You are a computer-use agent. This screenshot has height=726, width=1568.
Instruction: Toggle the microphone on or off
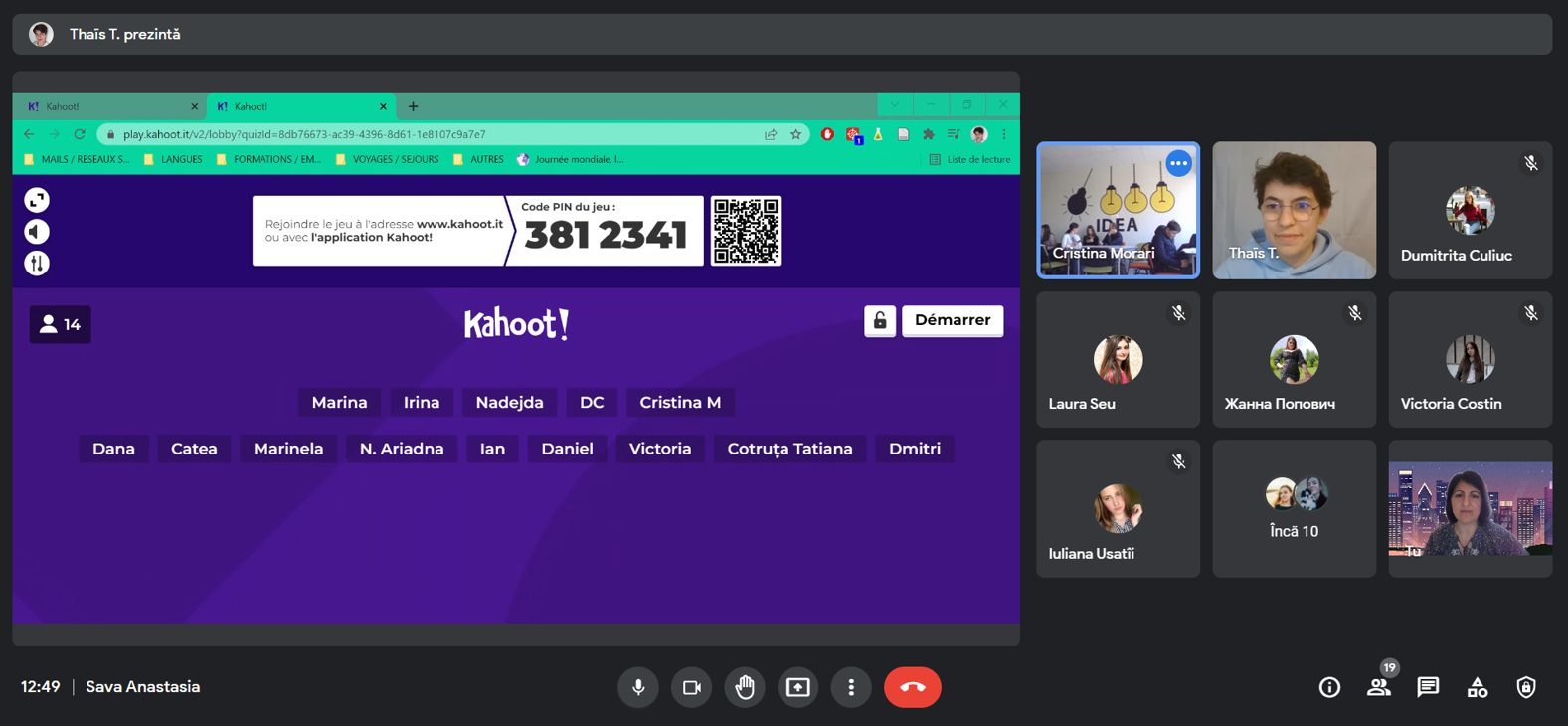[x=638, y=687]
